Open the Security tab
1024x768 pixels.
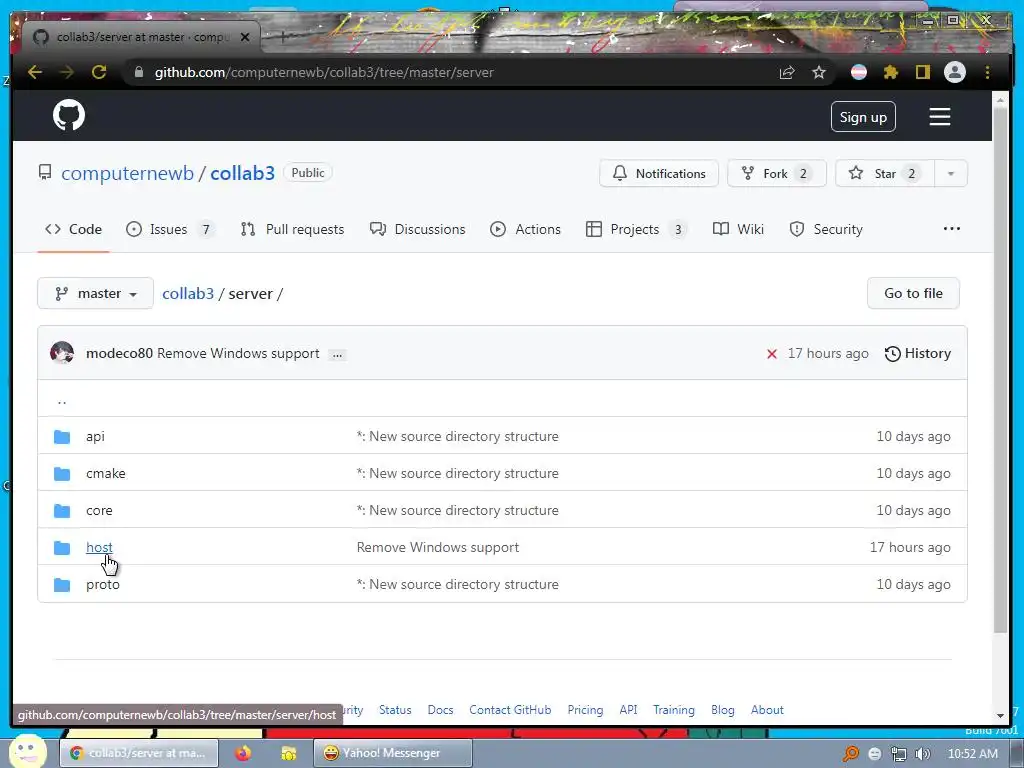tap(826, 229)
